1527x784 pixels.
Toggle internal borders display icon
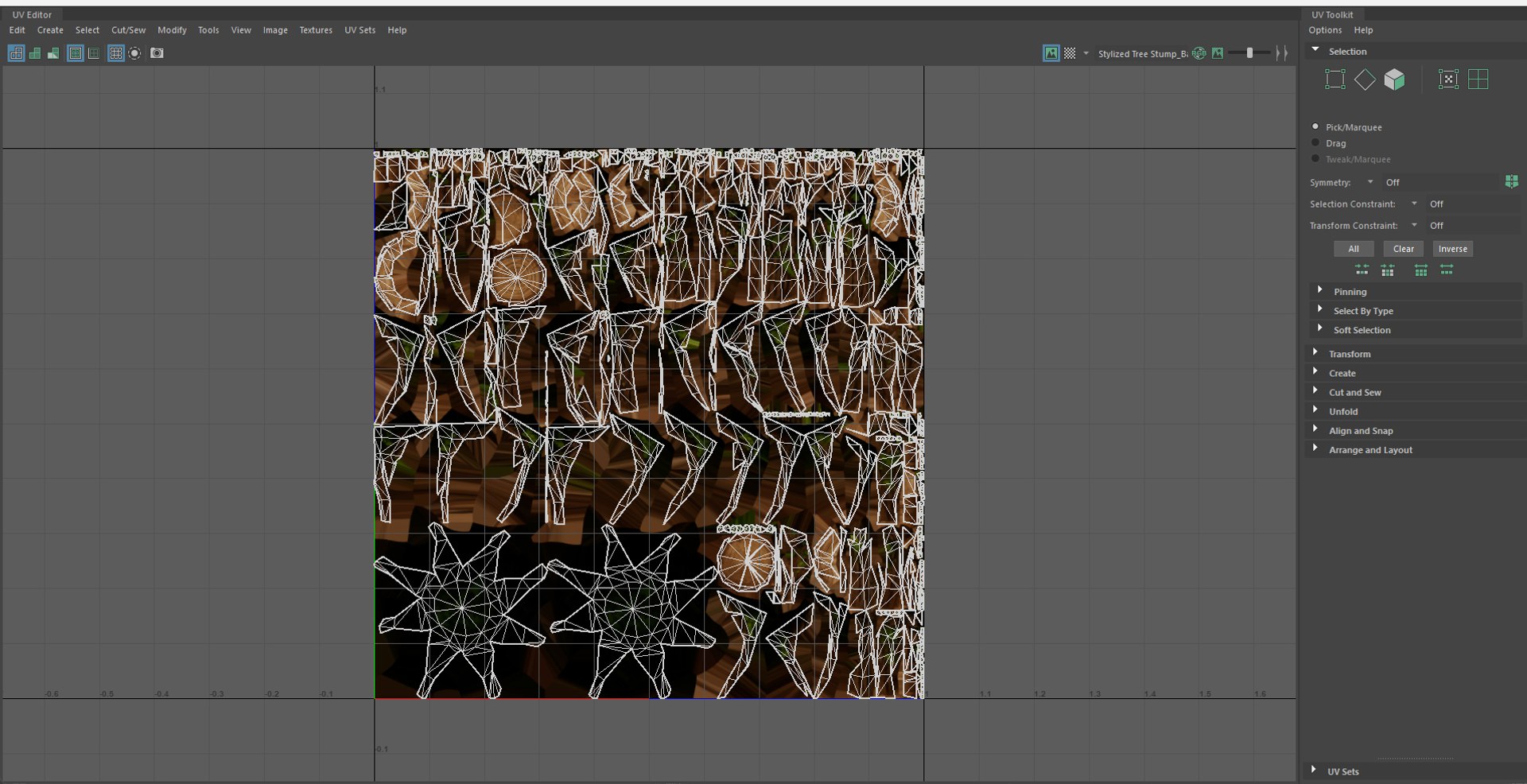click(94, 53)
